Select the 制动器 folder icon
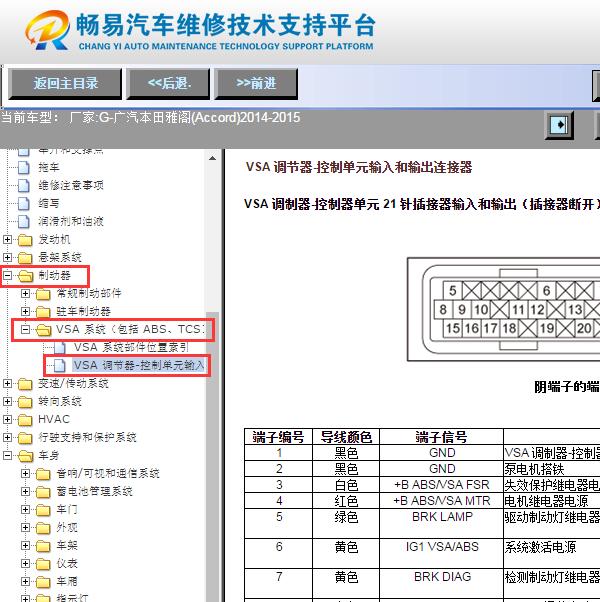Screen dimensions: 600x602 pos(25,276)
